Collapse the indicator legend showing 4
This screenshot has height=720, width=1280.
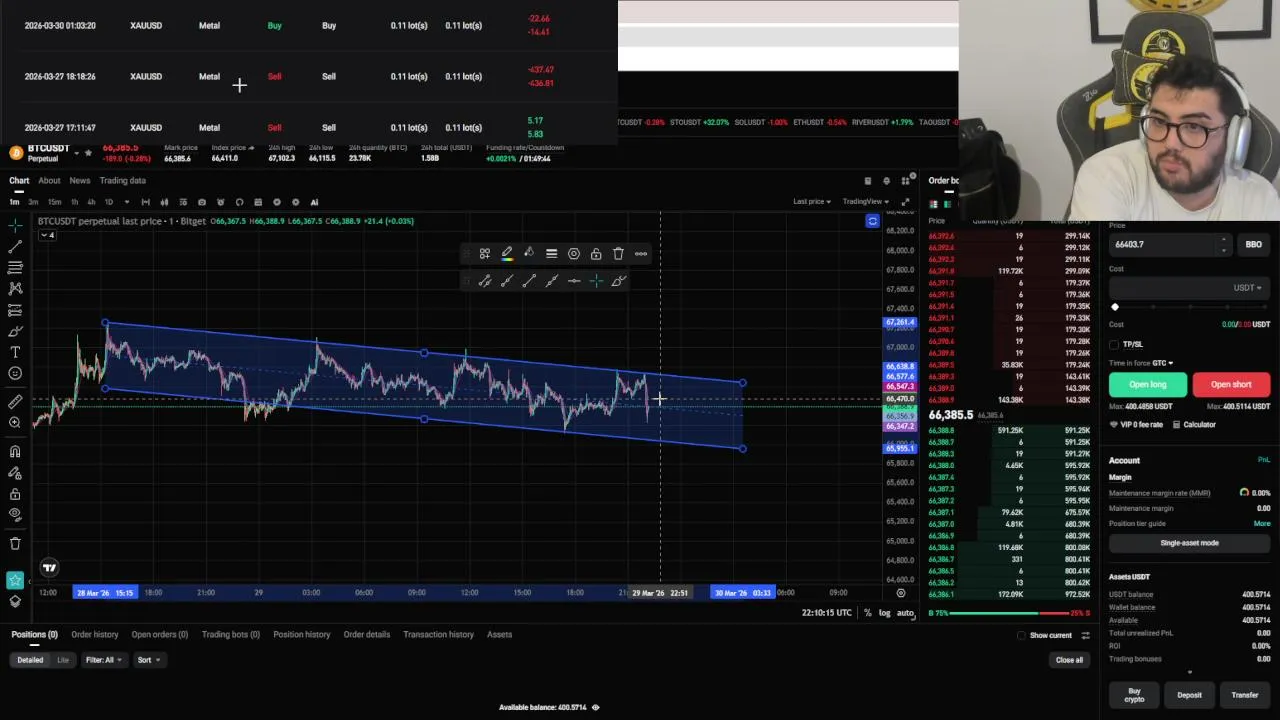pos(47,235)
